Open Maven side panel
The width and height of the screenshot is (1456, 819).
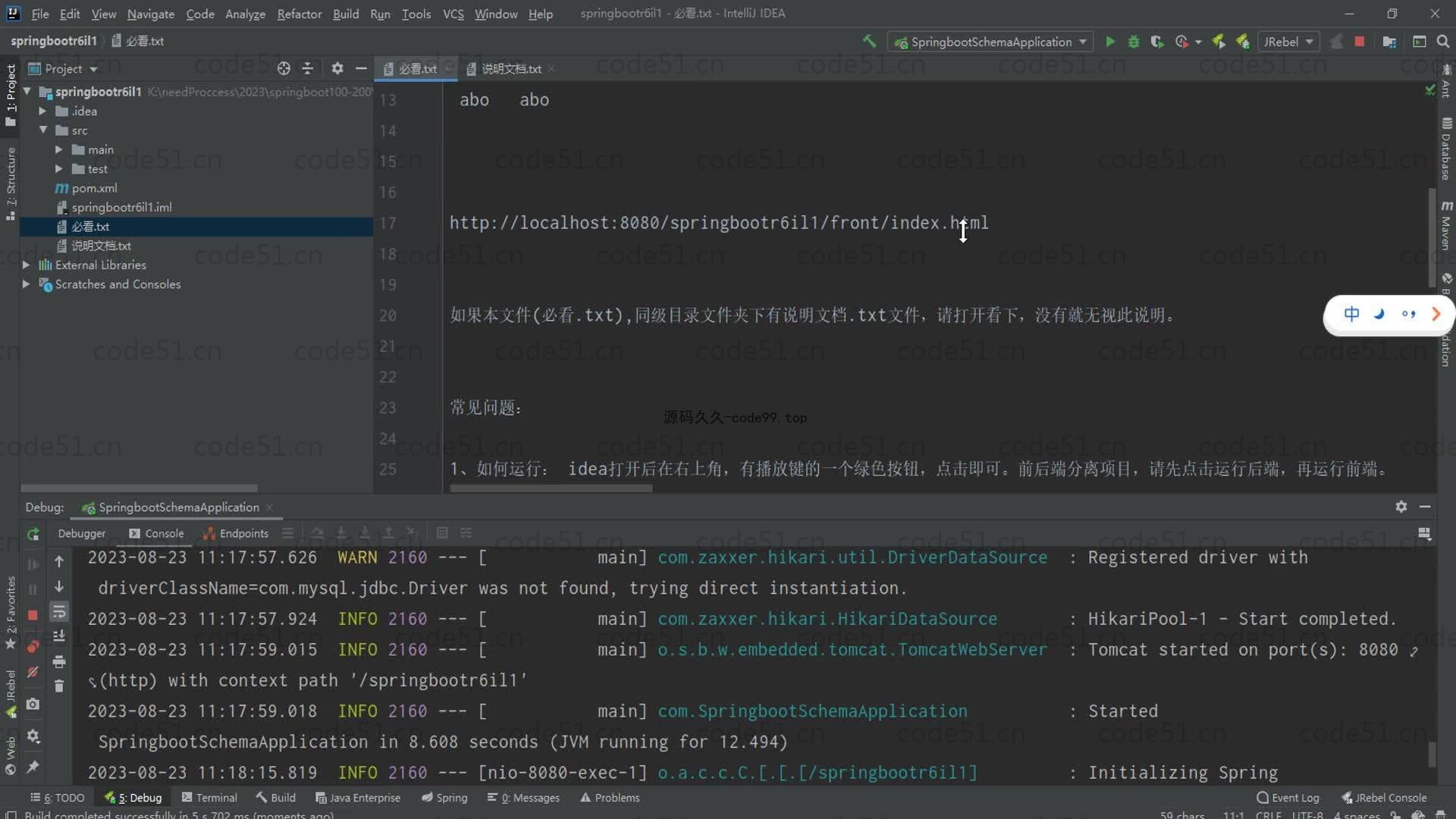(x=1446, y=225)
